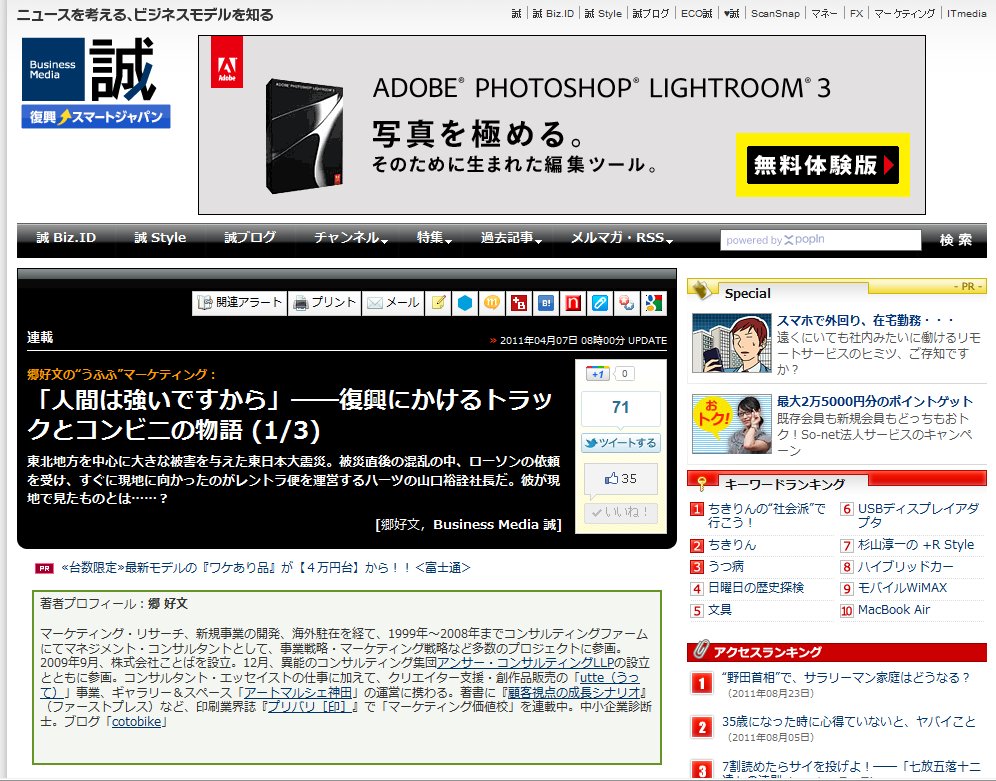The height and width of the screenshot is (781, 996).
Task: Open the 富士通 ワケあり品 PR link
Action: pos(266,568)
